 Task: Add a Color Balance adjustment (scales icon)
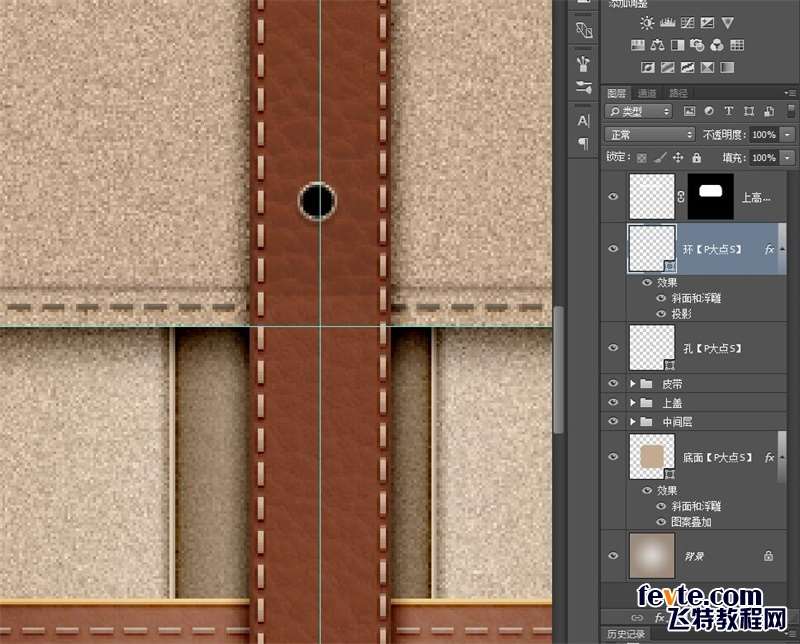tap(658, 45)
